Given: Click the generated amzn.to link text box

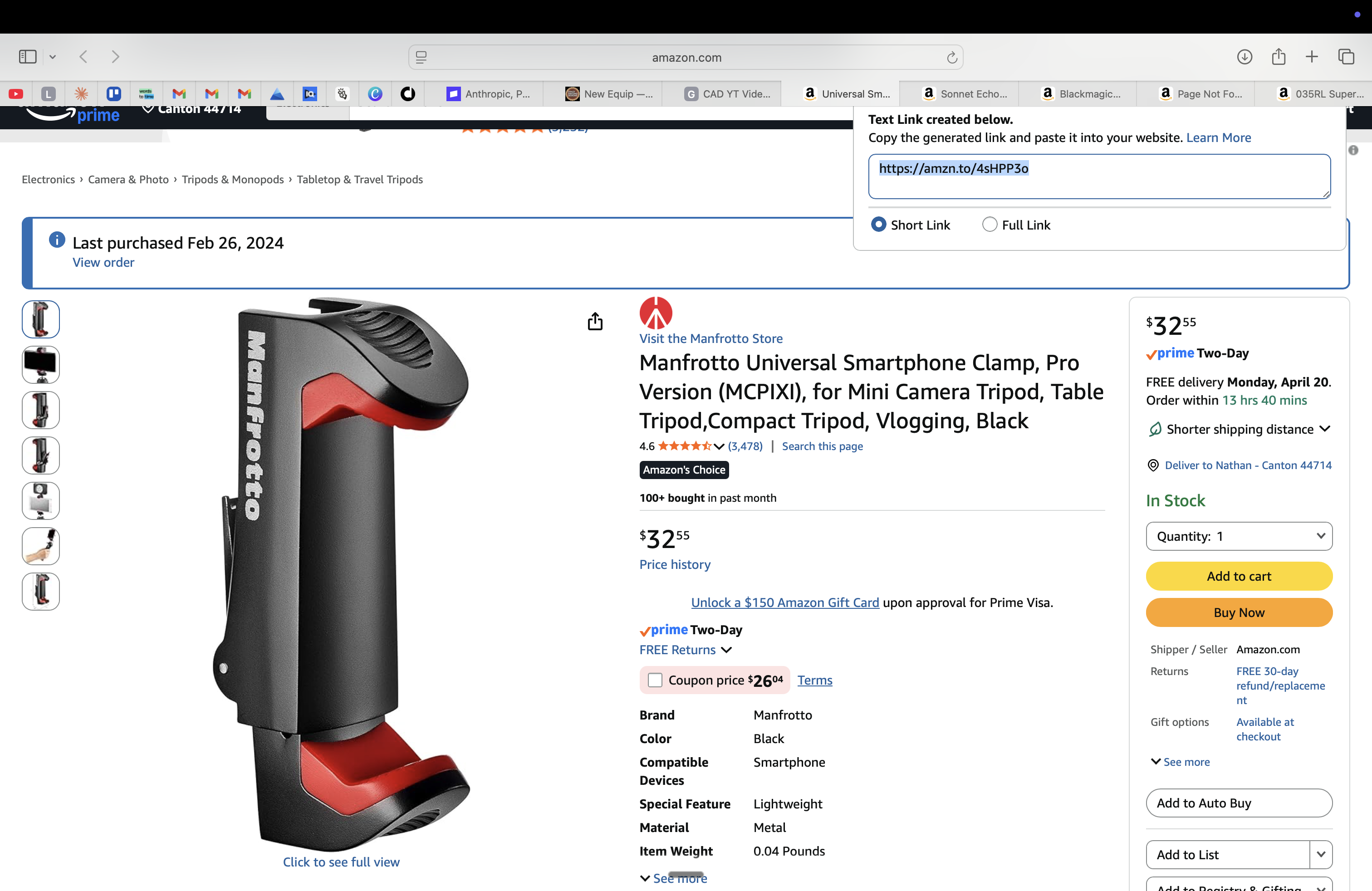Looking at the screenshot, I should 1099,176.
